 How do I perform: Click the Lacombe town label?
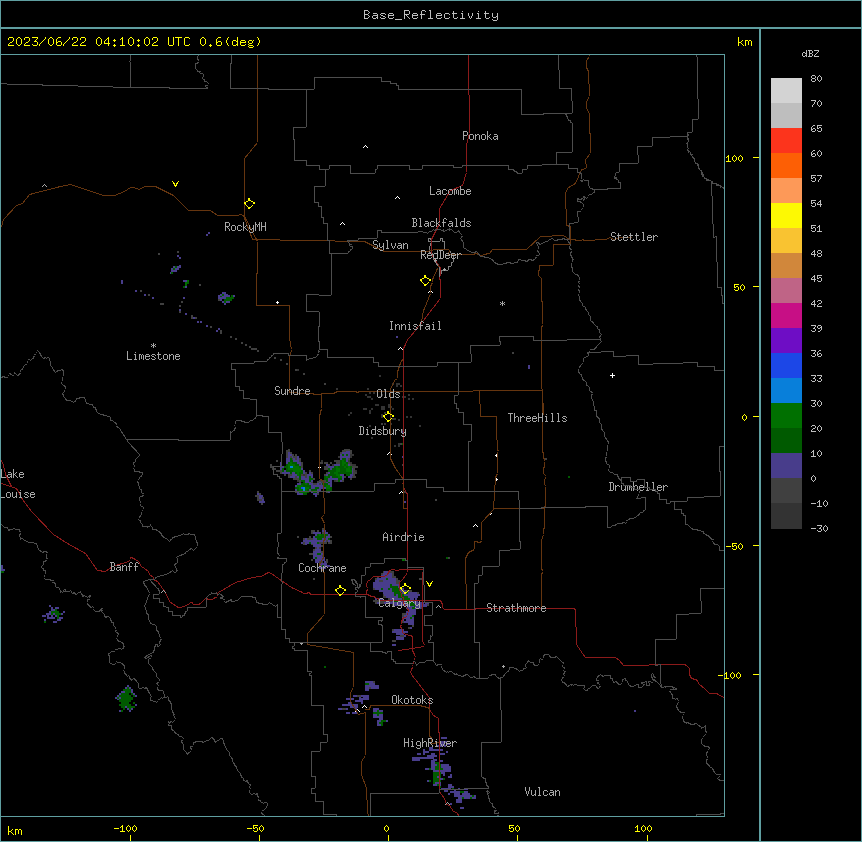pos(450,191)
